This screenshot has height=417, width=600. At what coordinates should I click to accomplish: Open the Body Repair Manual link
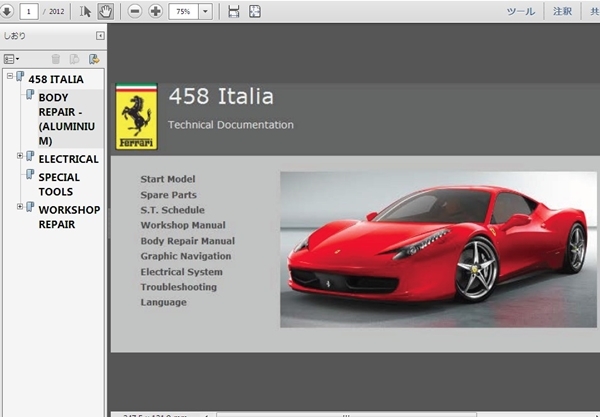188,241
